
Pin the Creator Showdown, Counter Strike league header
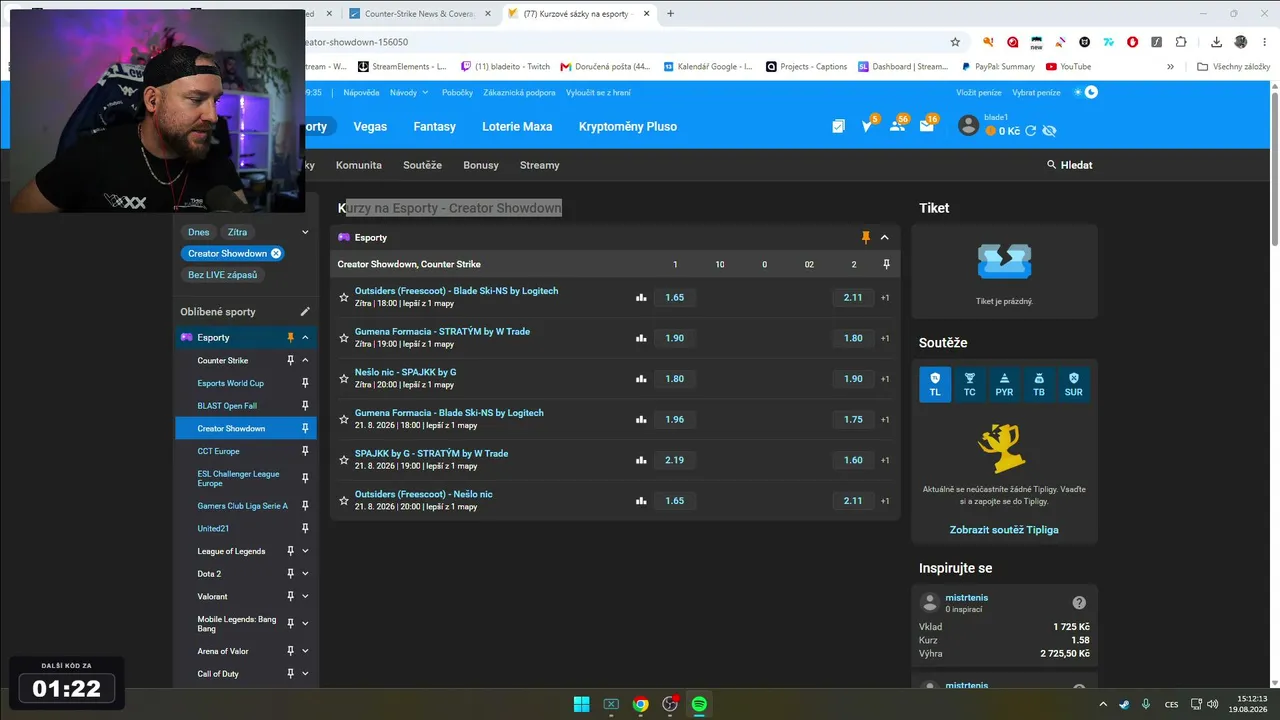pyautogui.click(x=886, y=264)
